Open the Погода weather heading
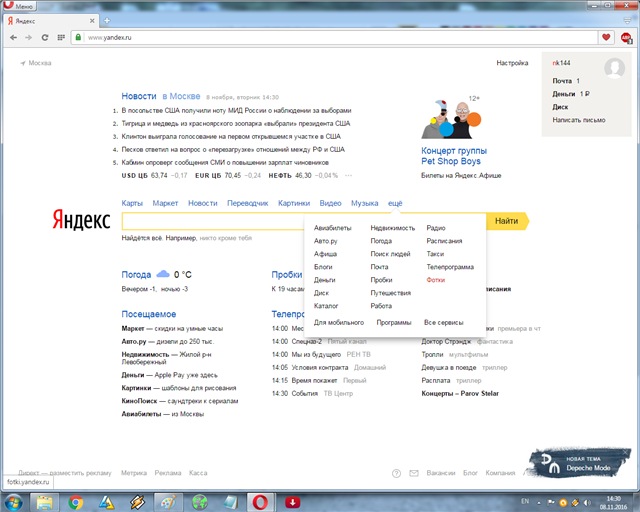640x512 pixels. [x=136, y=274]
